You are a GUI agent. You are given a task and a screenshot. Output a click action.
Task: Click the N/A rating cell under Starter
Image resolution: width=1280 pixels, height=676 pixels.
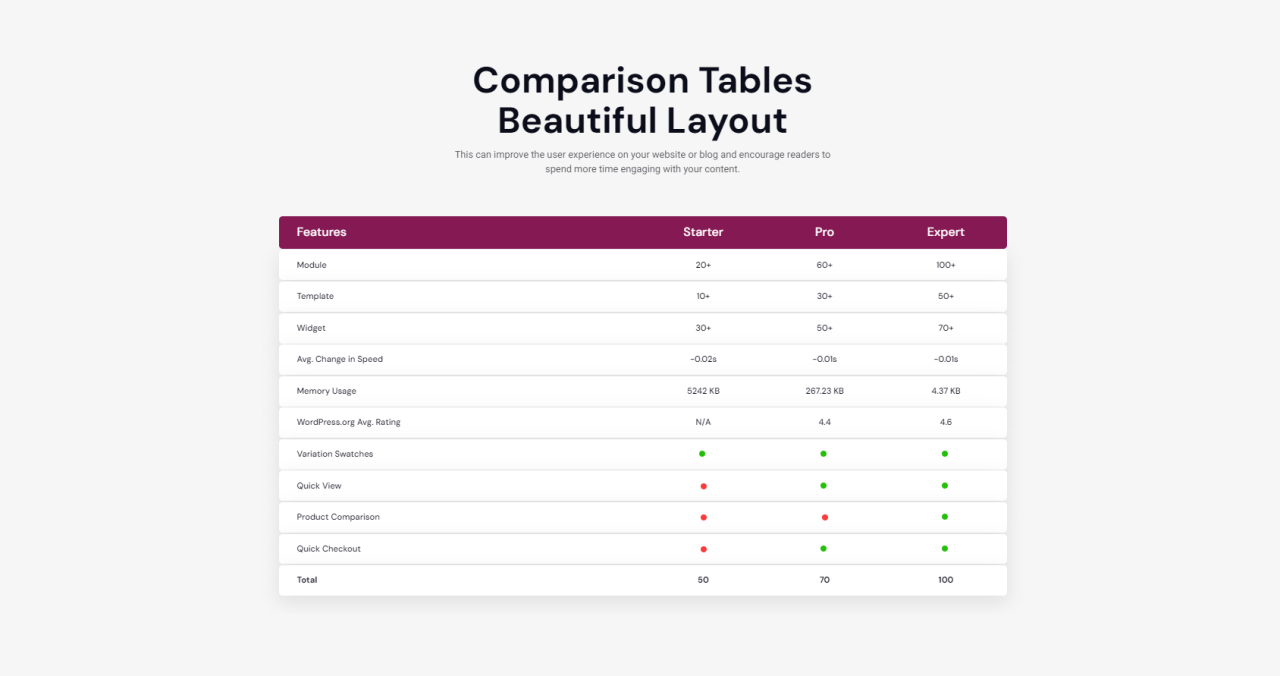tap(703, 422)
